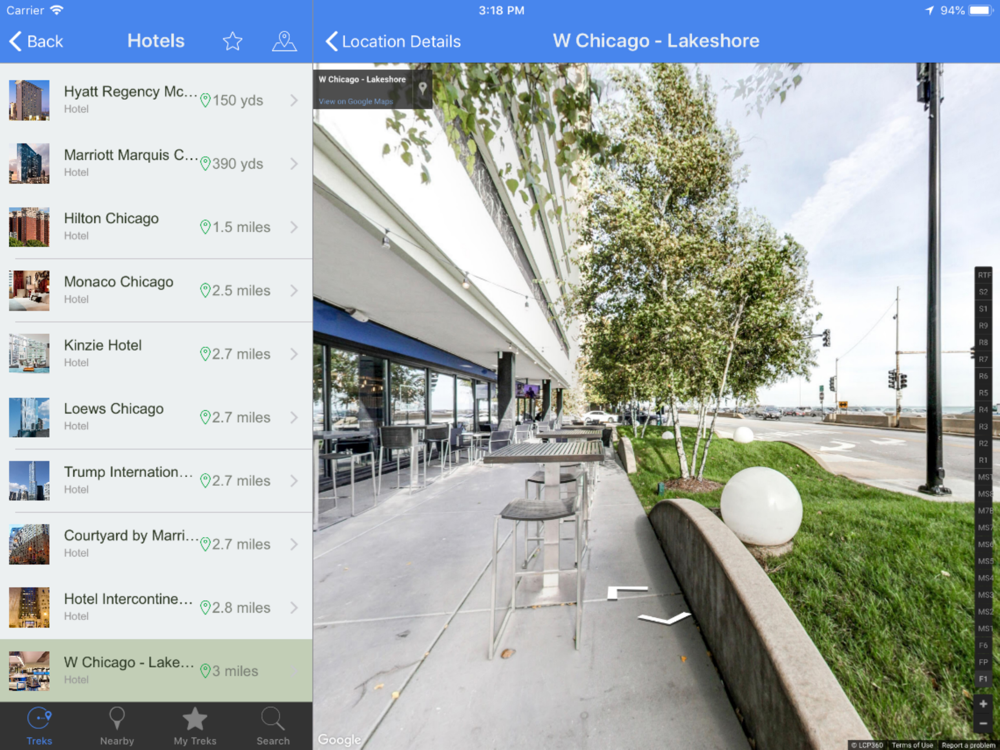Move forward using the Street View arrow
1000x750 pixels.
[627, 592]
